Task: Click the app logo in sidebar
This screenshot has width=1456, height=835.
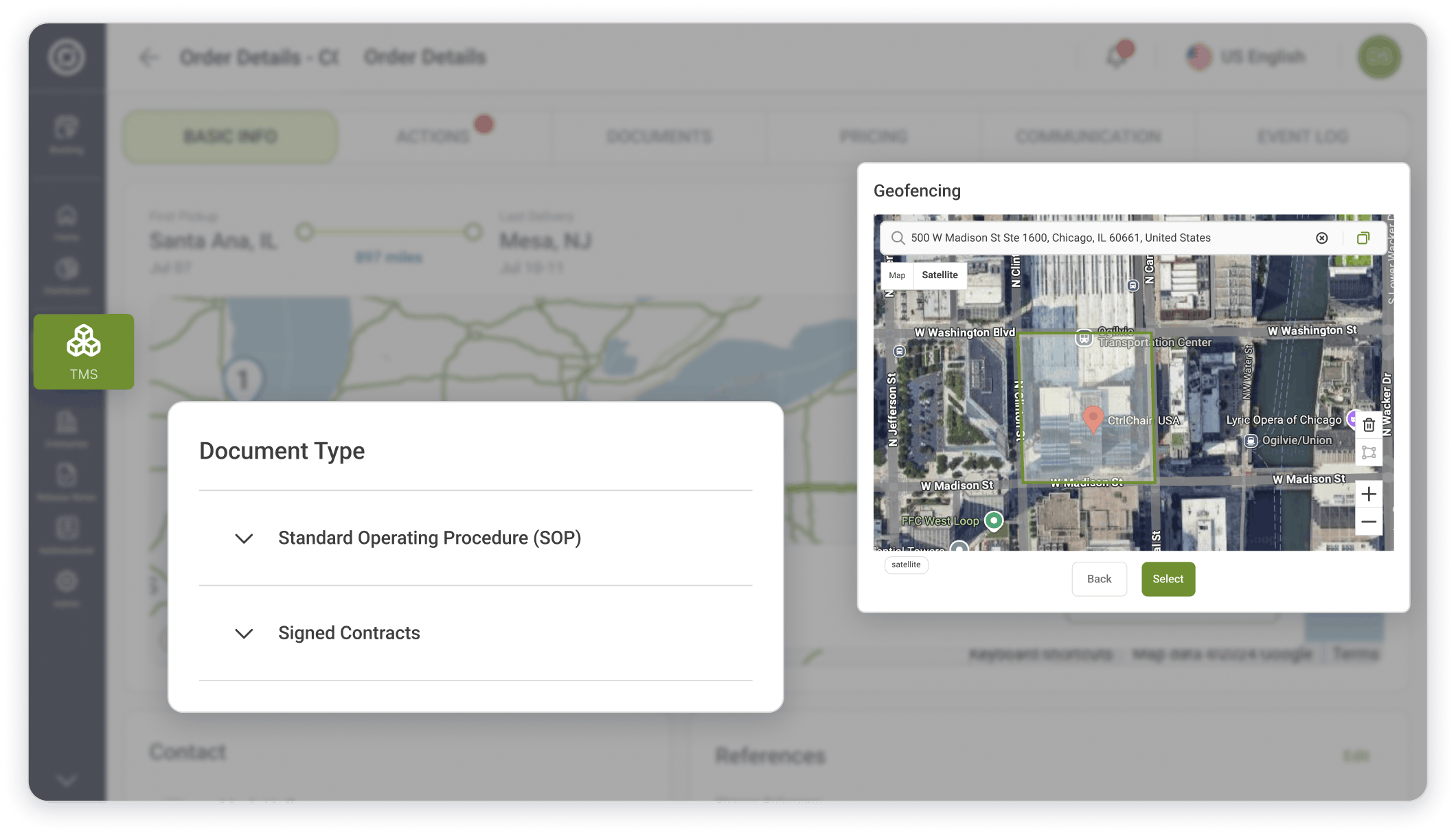Action: (x=67, y=58)
